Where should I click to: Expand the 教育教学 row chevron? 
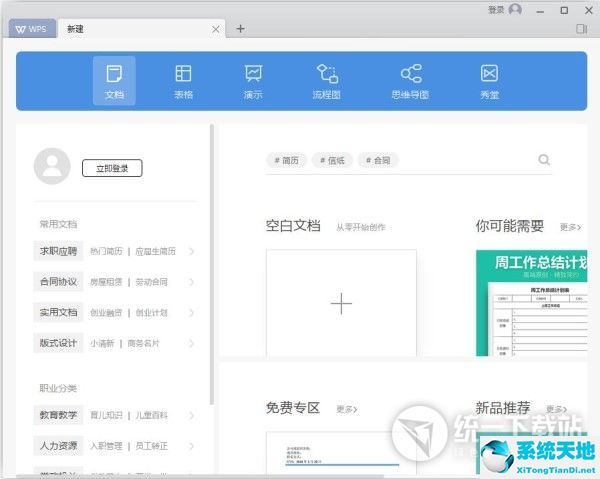192,415
